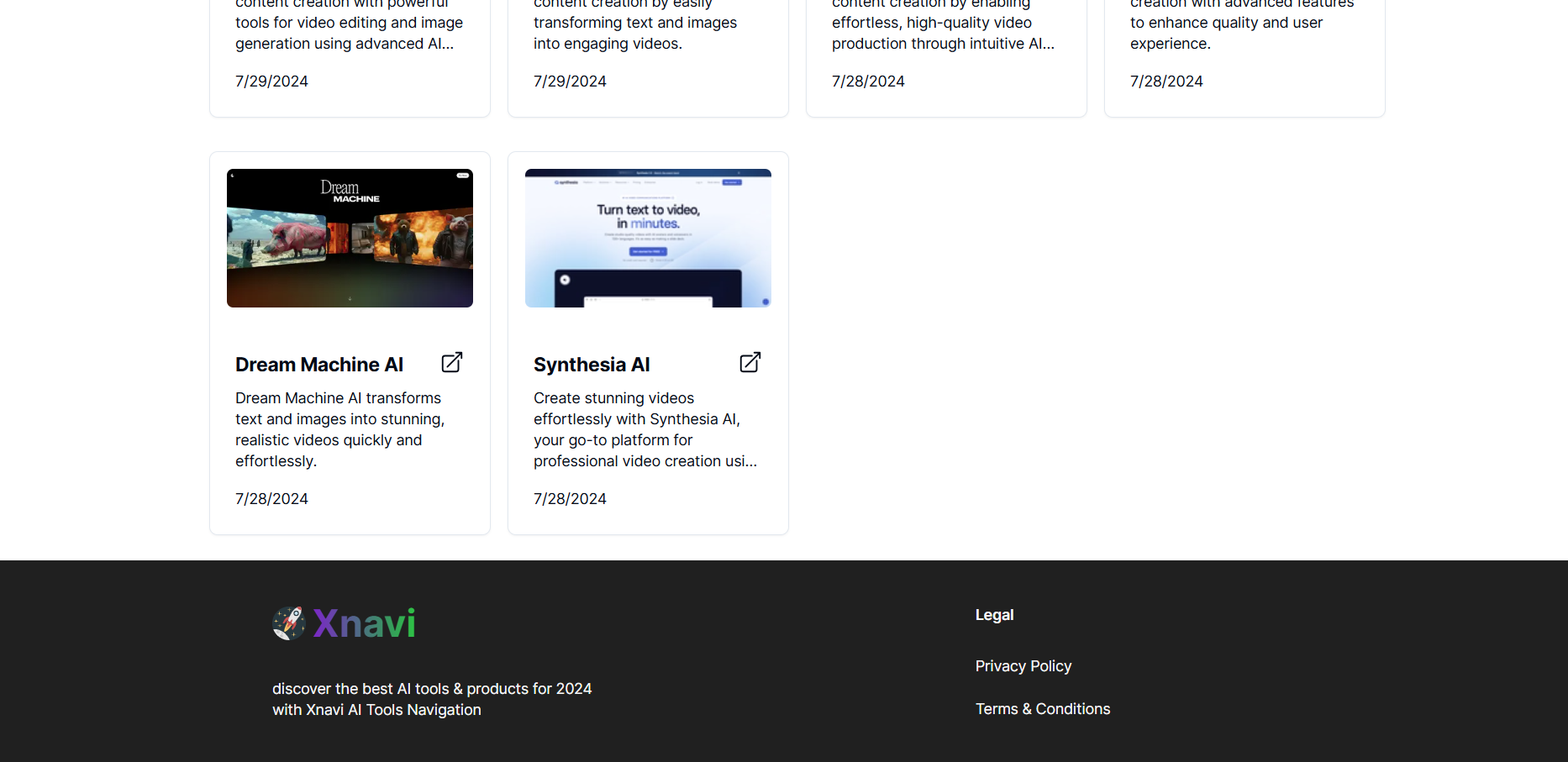
Task: Click the Synthesia AI preview thumbnail
Action: tap(648, 238)
